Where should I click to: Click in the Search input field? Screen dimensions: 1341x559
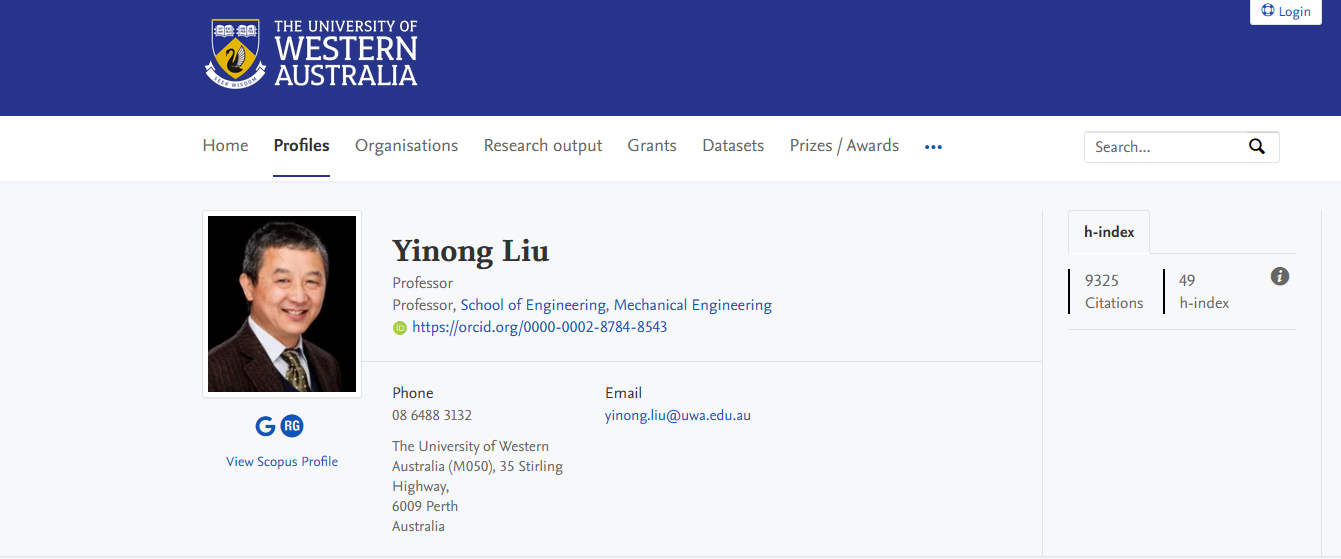pos(1160,147)
